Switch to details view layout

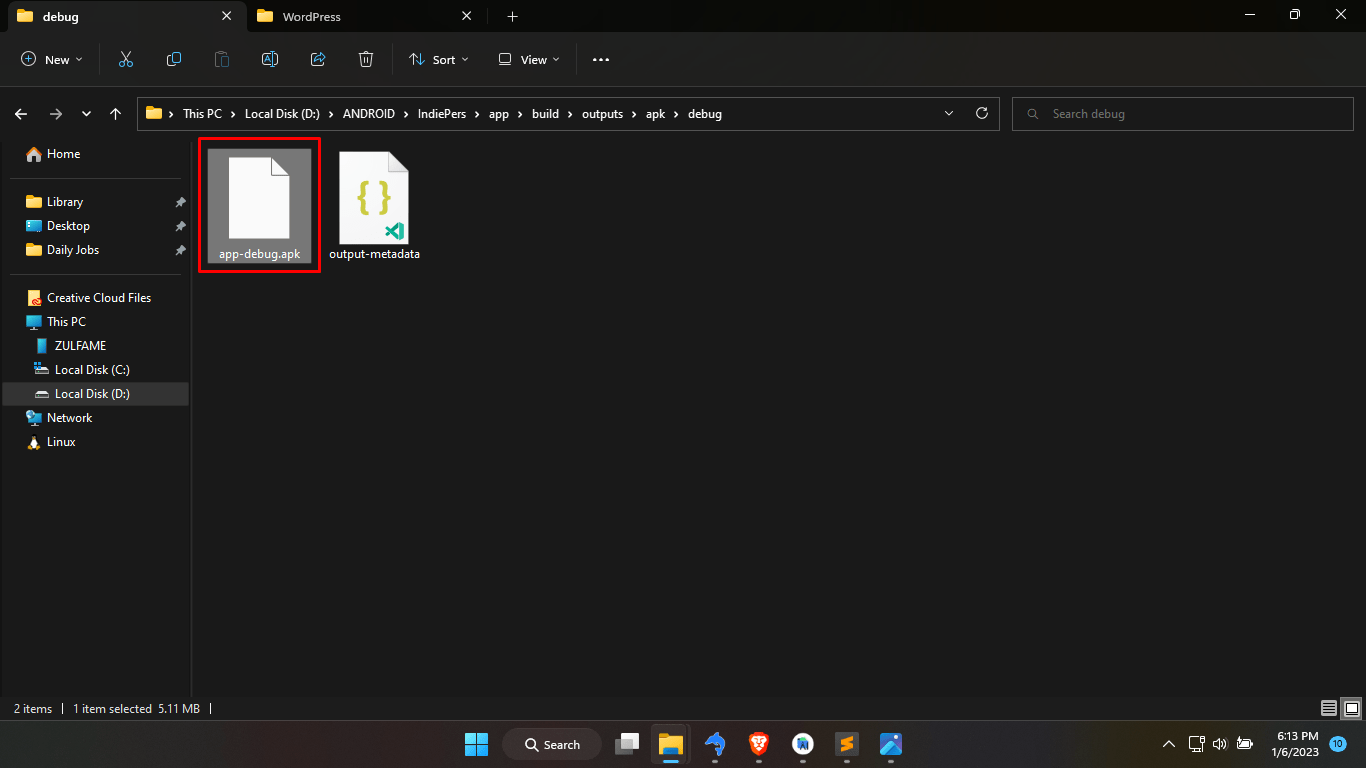pos(1328,708)
